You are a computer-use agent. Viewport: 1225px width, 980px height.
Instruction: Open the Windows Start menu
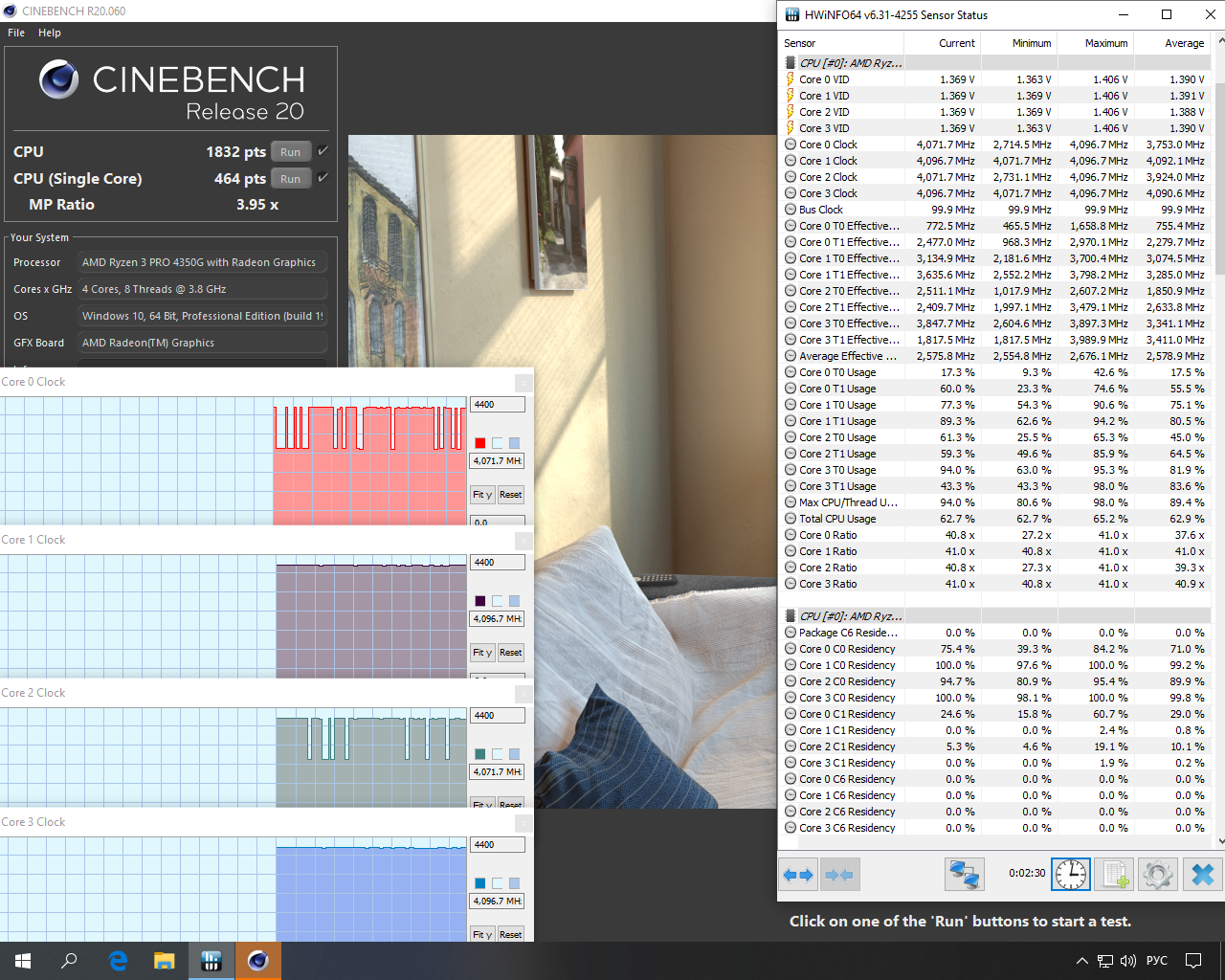pyautogui.click(x=23, y=961)
